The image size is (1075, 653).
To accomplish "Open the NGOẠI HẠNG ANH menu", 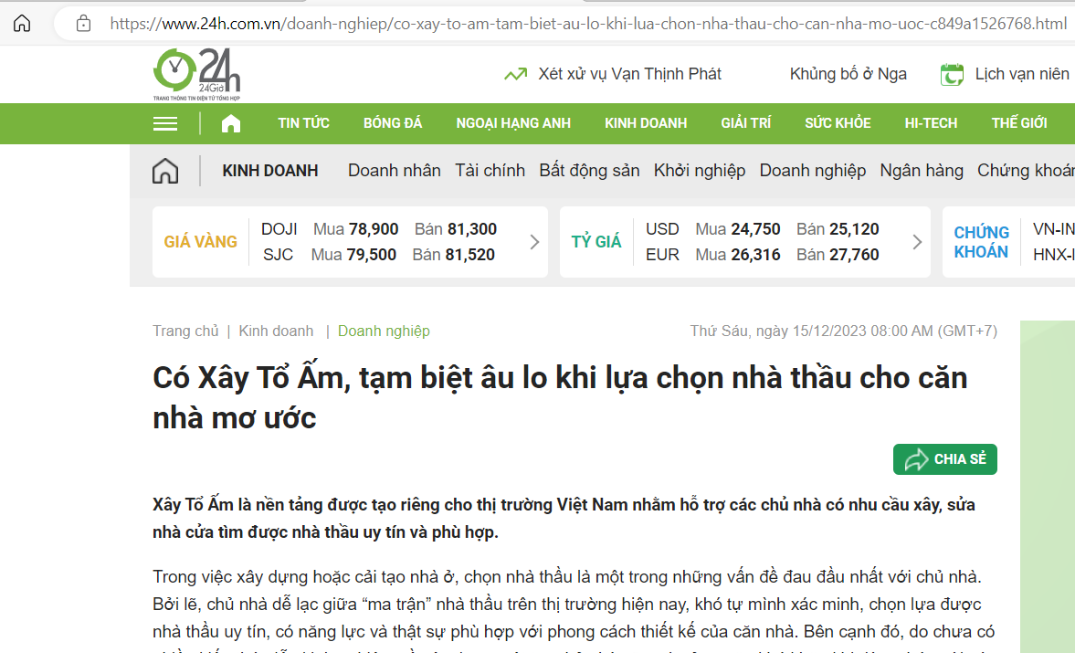I will click(514, 123).
